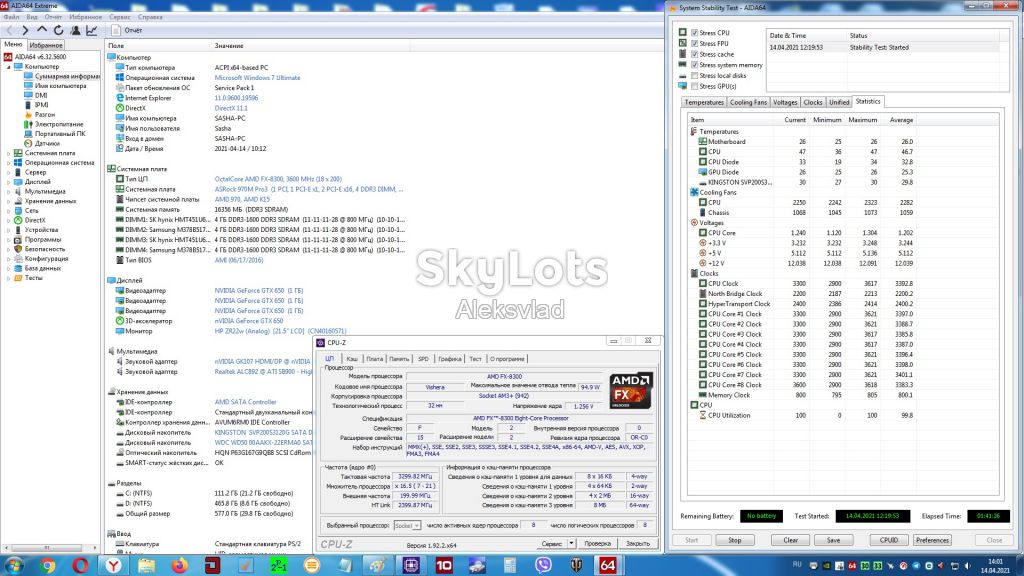Open the user management toolbar icon
1024x576 pixels.
pos(75,31)
